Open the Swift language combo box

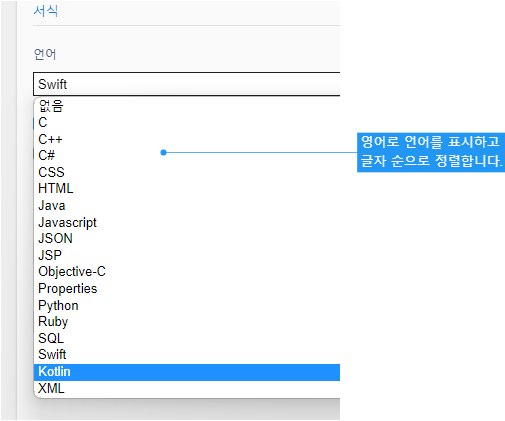tap(187, 84)
